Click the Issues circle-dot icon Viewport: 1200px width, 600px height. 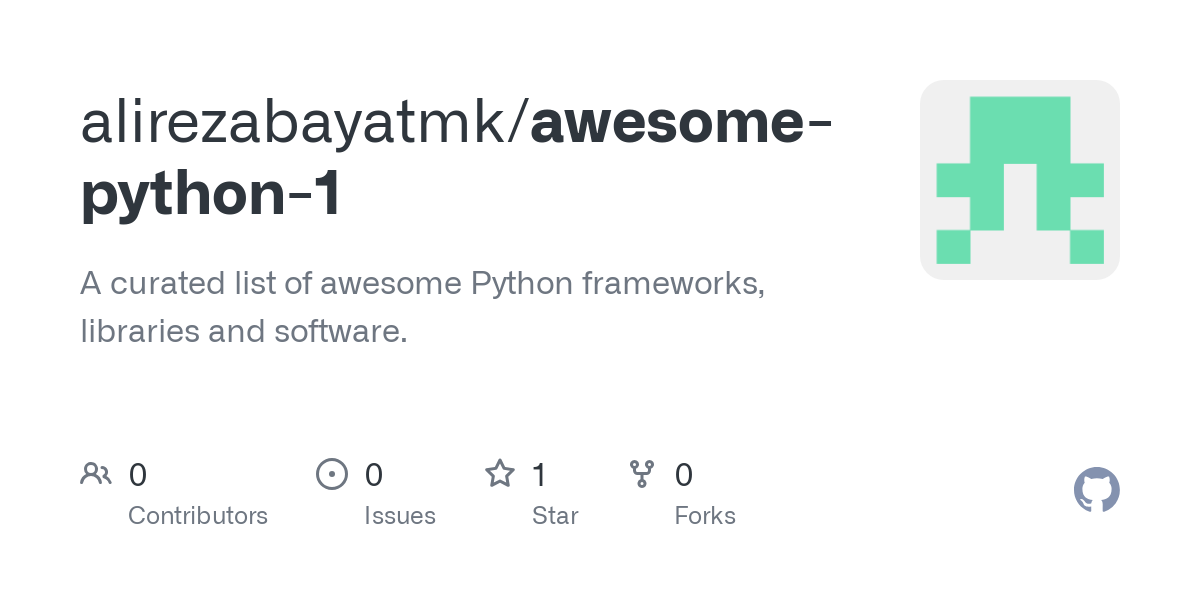tap(332, 474)
